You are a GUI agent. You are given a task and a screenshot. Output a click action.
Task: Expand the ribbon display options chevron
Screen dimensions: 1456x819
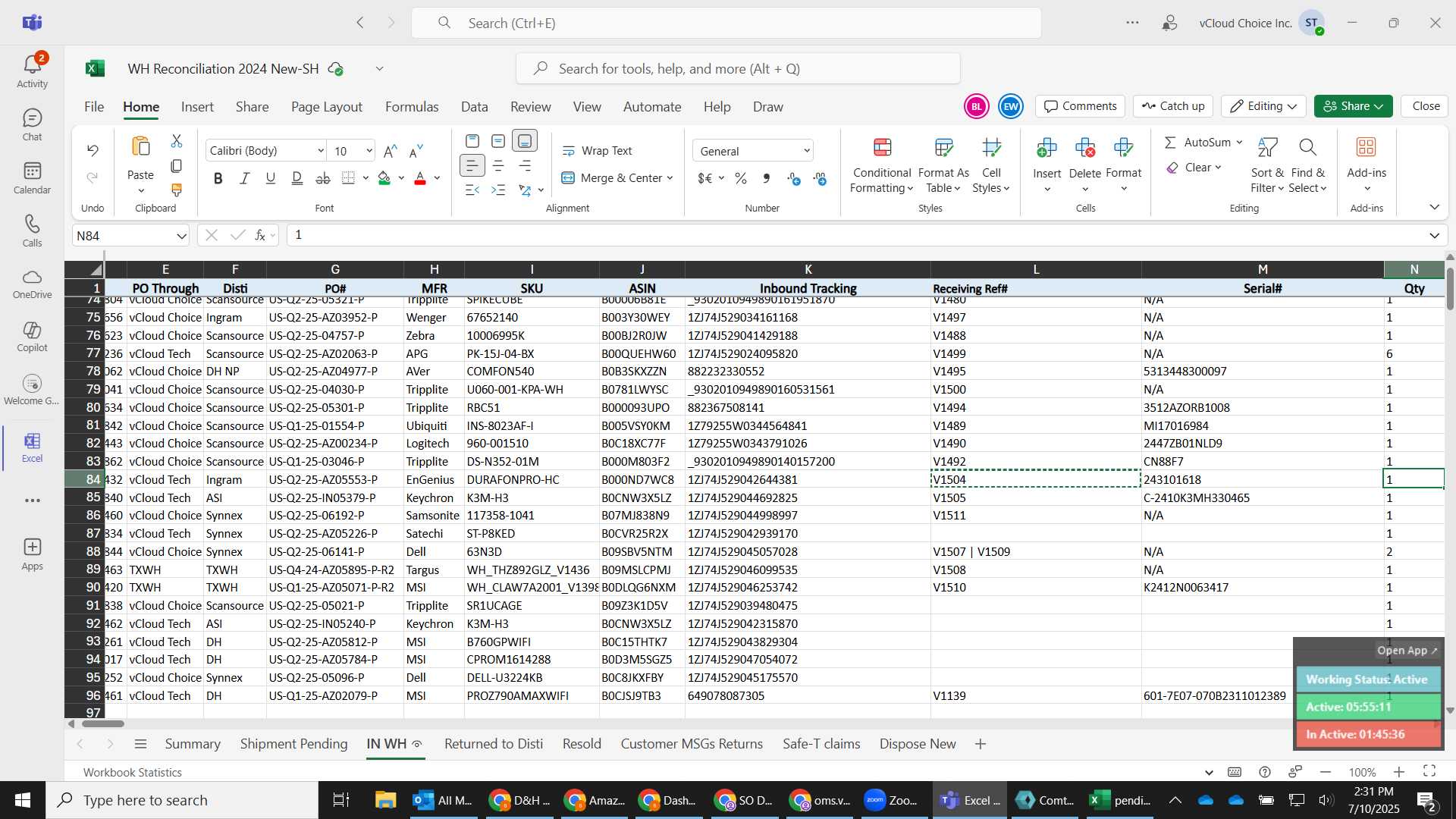pyautogui.click(x=1434, y=207)
